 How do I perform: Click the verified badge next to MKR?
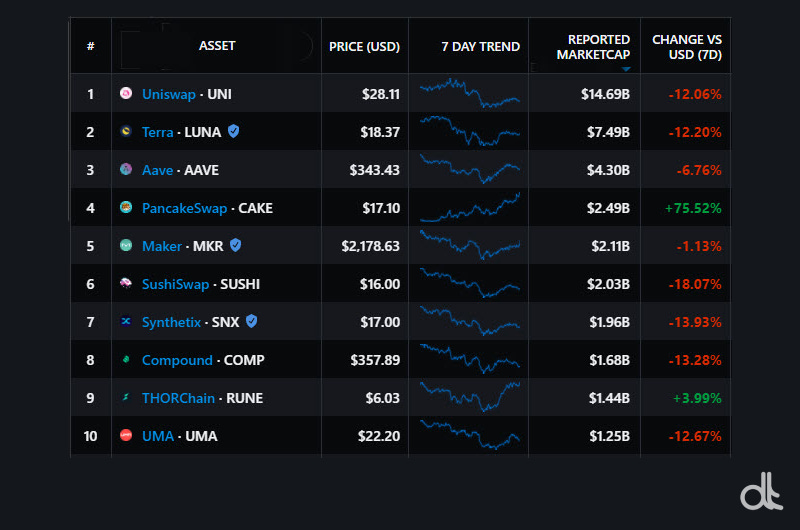click(x=235, y=245)
